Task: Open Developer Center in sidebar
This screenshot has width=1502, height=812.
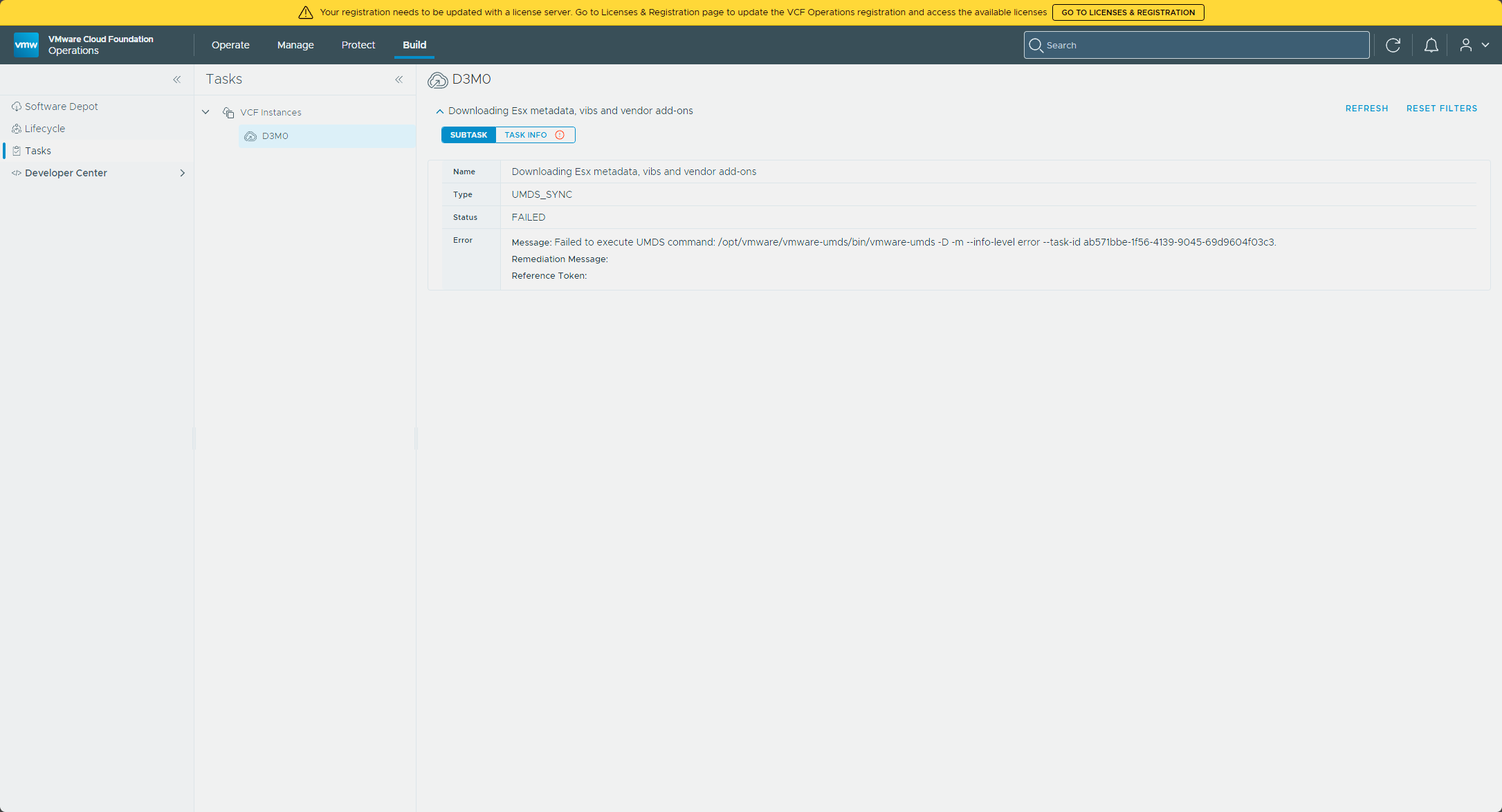Action: 66,173
